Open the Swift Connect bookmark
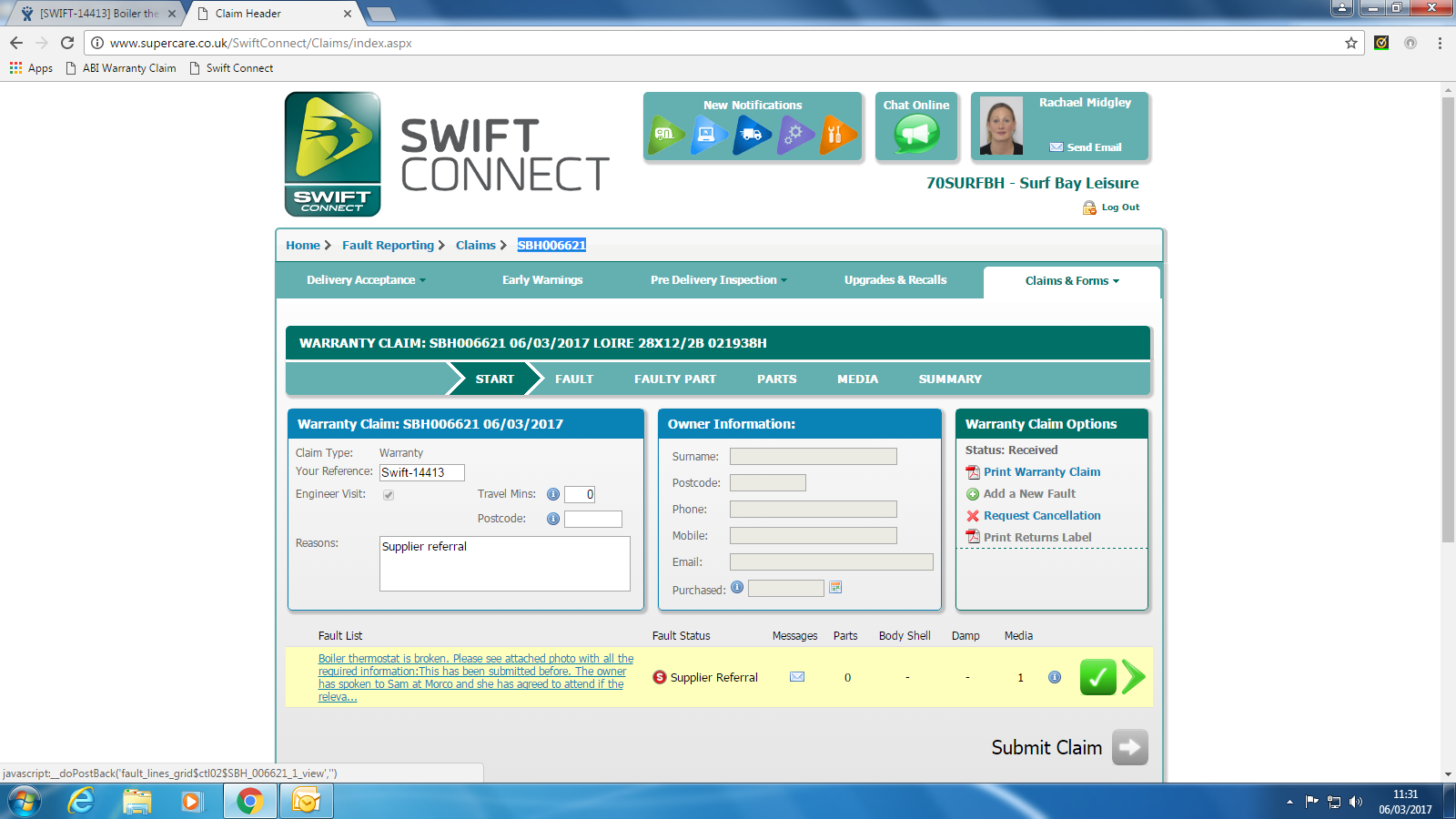Image resolution: width=1456 pixels, height=819 pixels. (231, 68)
